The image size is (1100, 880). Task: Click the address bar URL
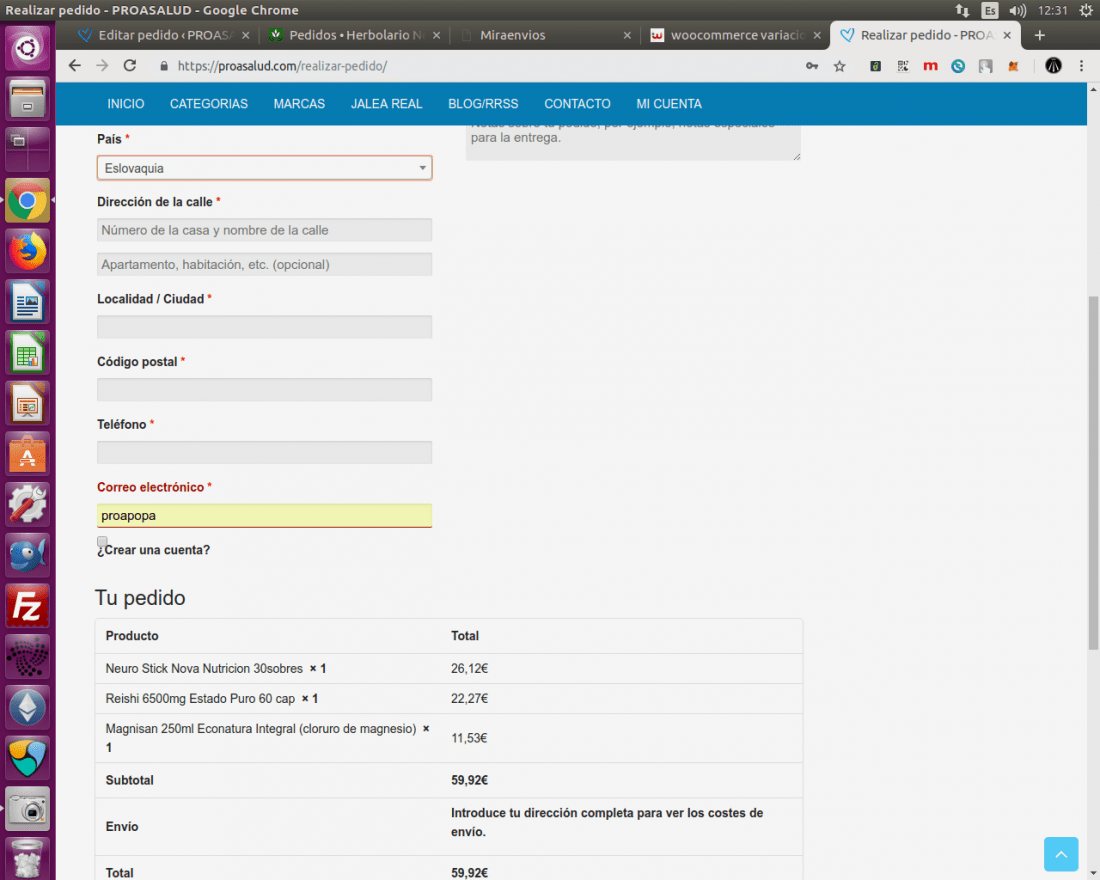(282, 66)
